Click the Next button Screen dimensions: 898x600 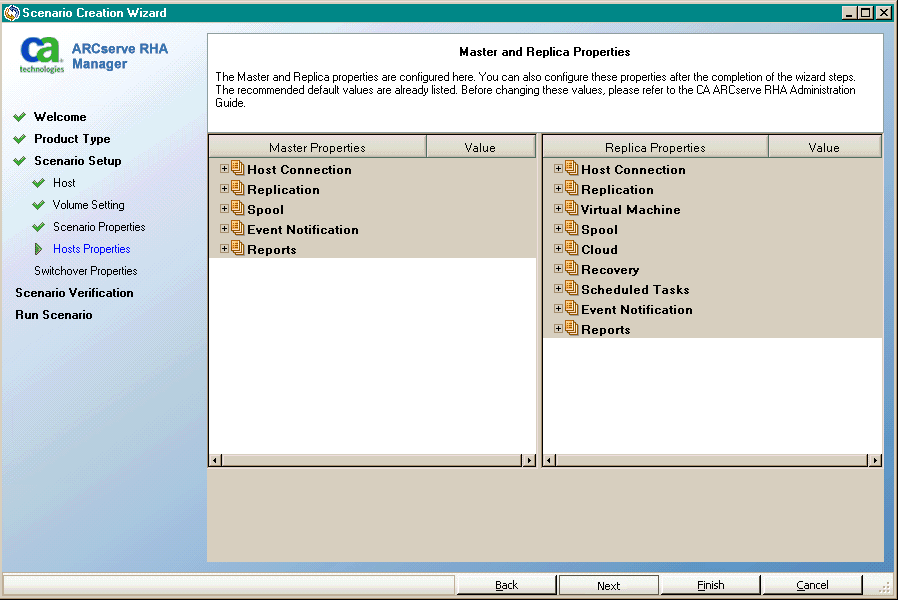click(608, 585)
